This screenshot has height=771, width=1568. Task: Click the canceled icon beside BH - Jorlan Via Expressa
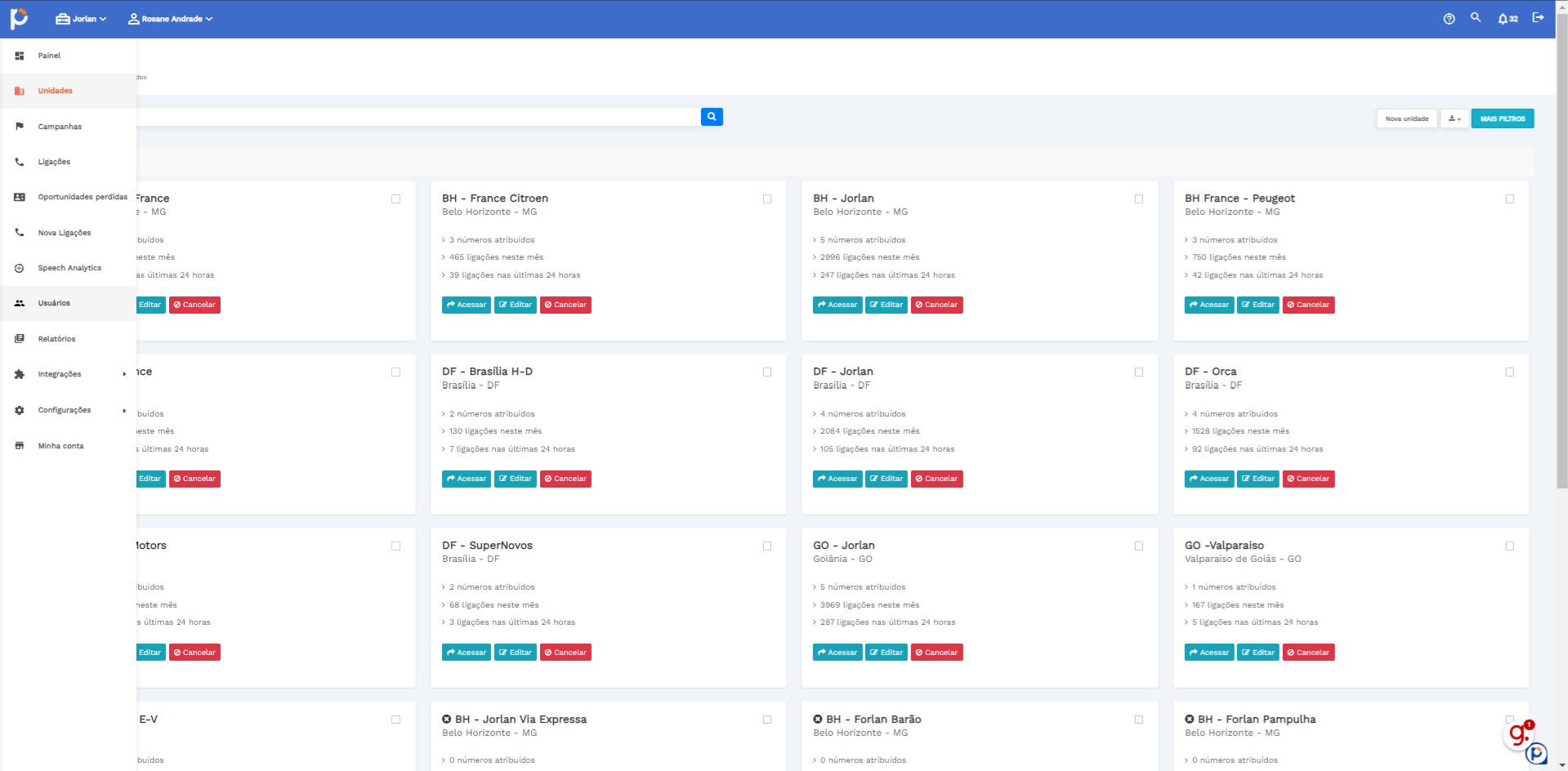point(447,720)
